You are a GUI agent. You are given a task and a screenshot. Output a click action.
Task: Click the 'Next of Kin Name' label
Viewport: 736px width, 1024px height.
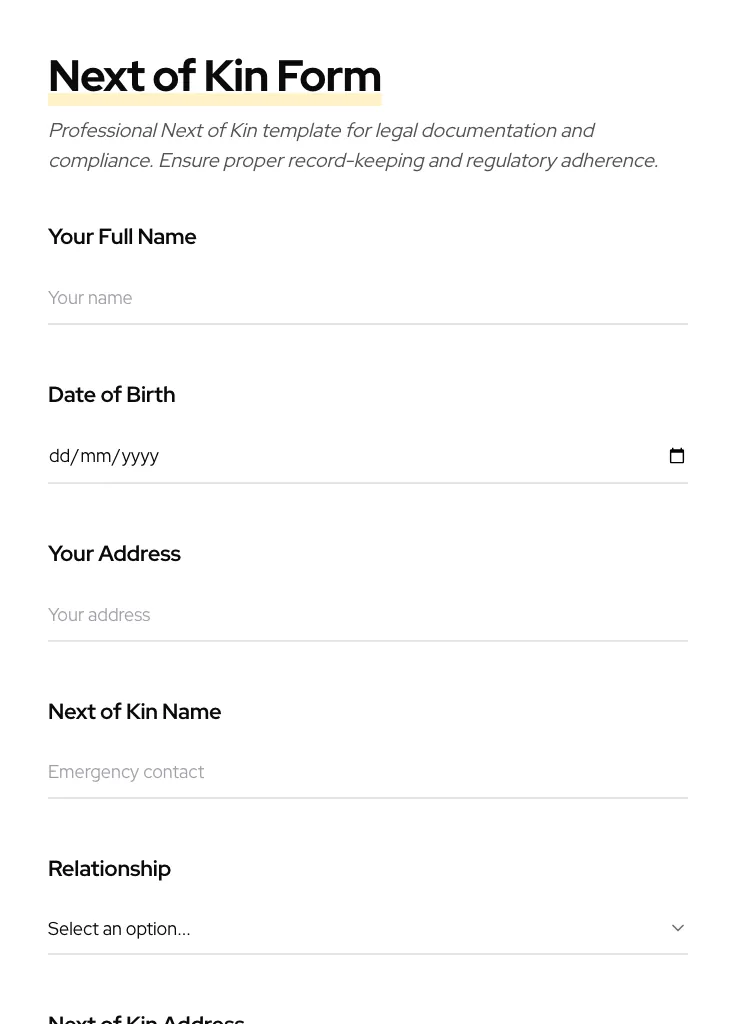[x=134, y=712]
